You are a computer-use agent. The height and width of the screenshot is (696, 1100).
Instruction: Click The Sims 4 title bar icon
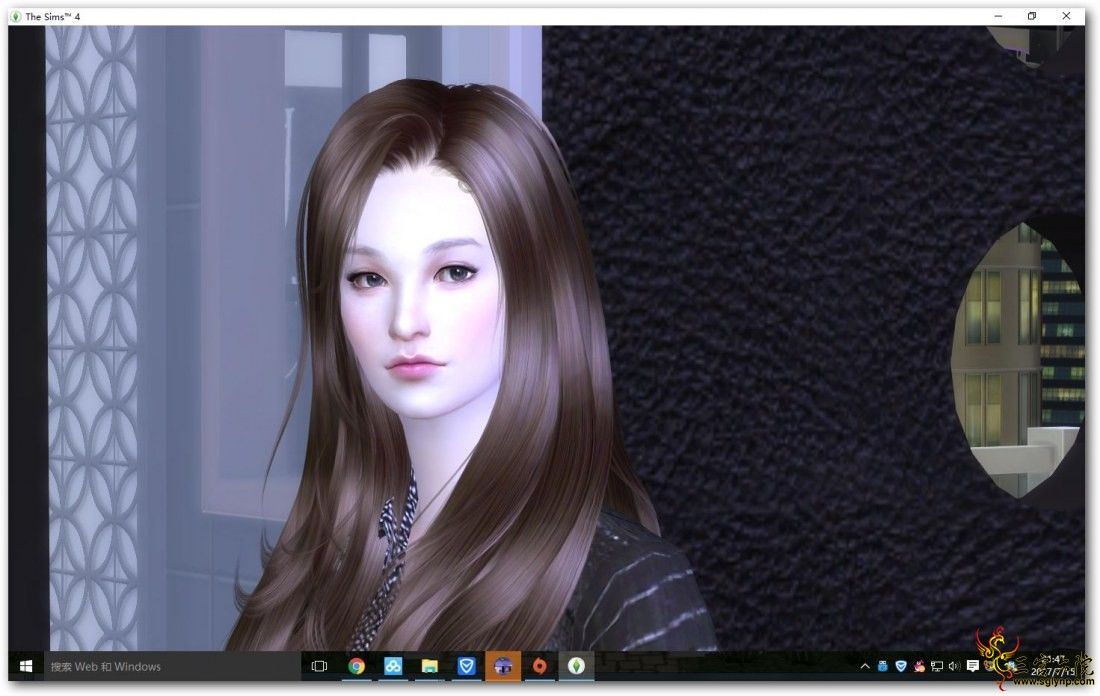click(16, 16)
